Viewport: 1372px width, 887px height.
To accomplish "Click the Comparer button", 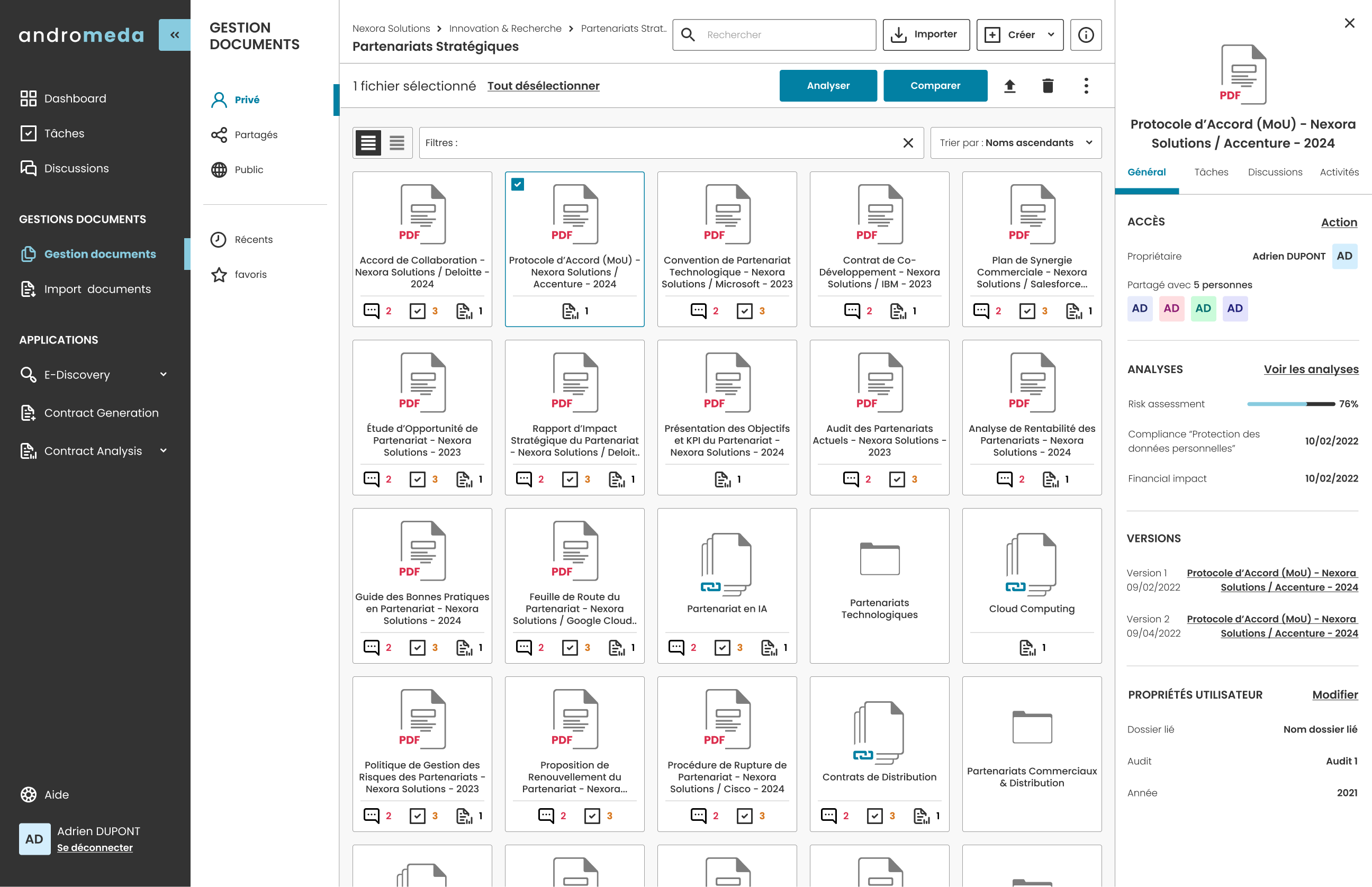I will (935, 86).
